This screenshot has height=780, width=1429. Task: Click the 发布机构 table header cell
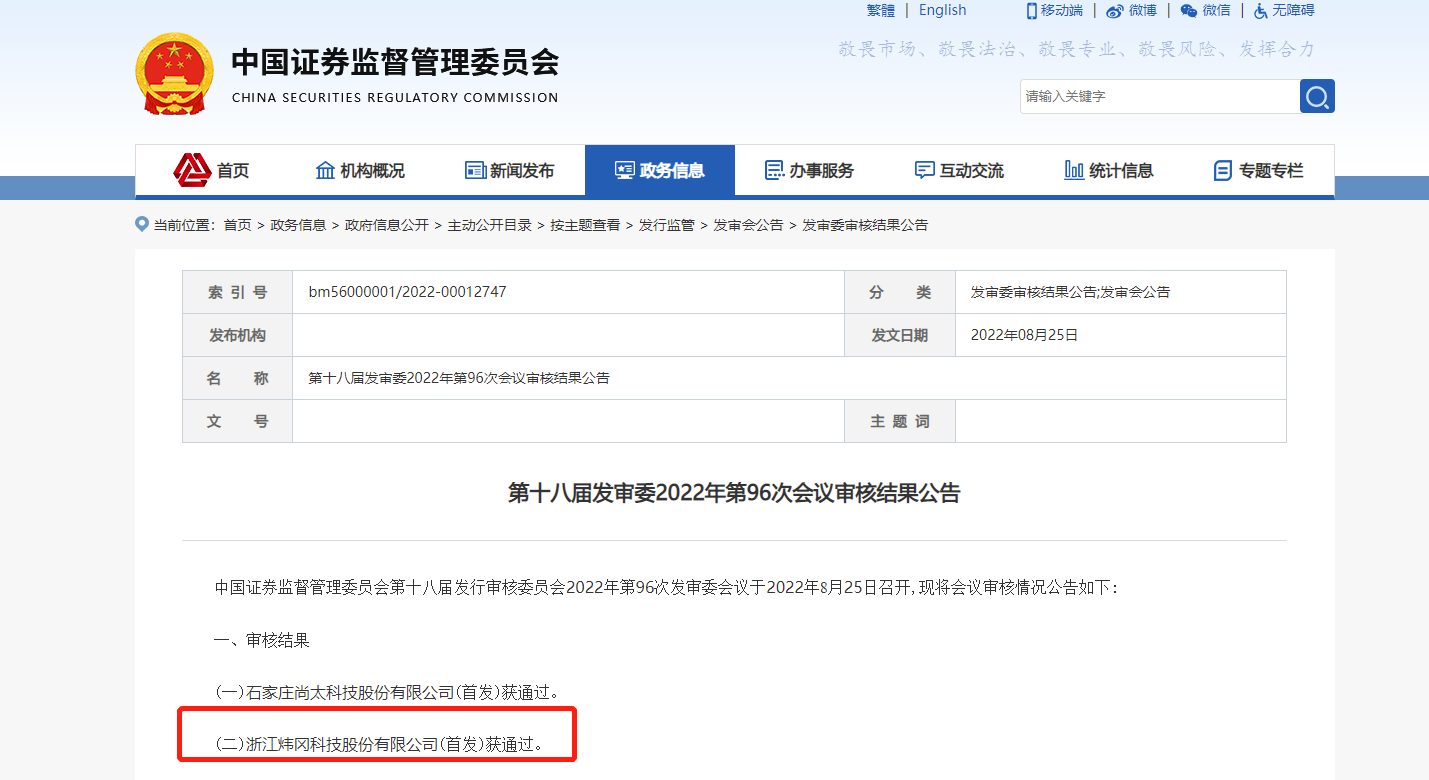237,335
